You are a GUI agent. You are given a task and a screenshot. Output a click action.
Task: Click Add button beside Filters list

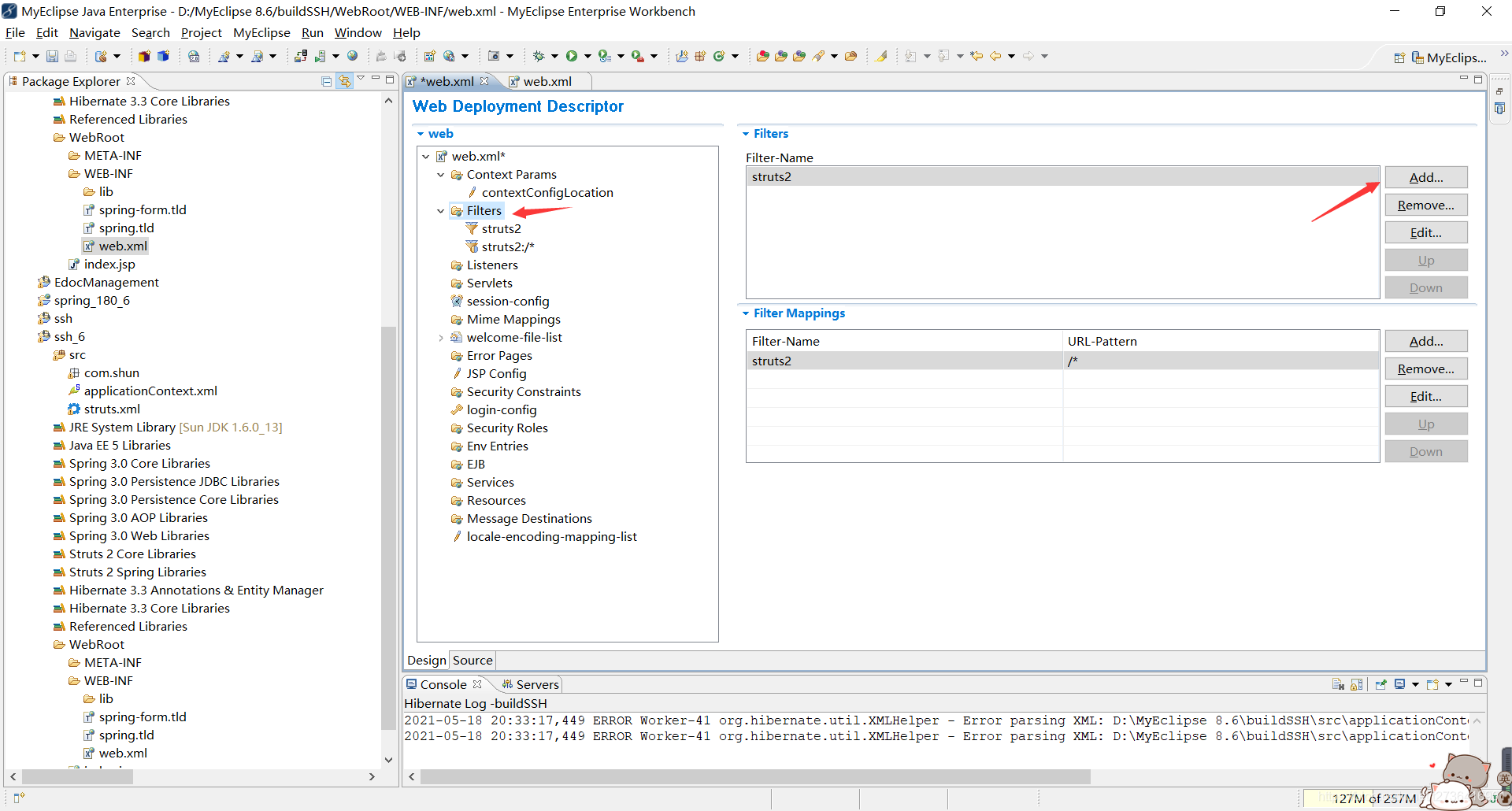pyautogui.click(x=1426, y=177)
